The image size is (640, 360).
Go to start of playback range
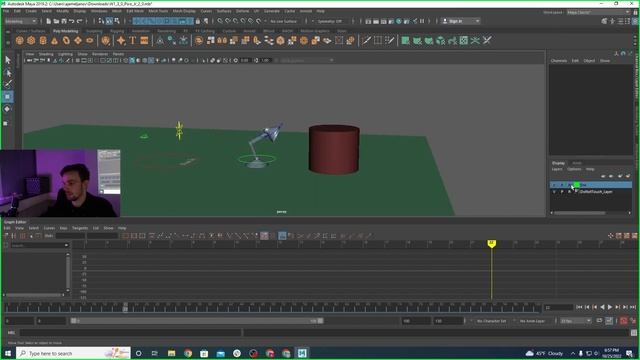579,307
